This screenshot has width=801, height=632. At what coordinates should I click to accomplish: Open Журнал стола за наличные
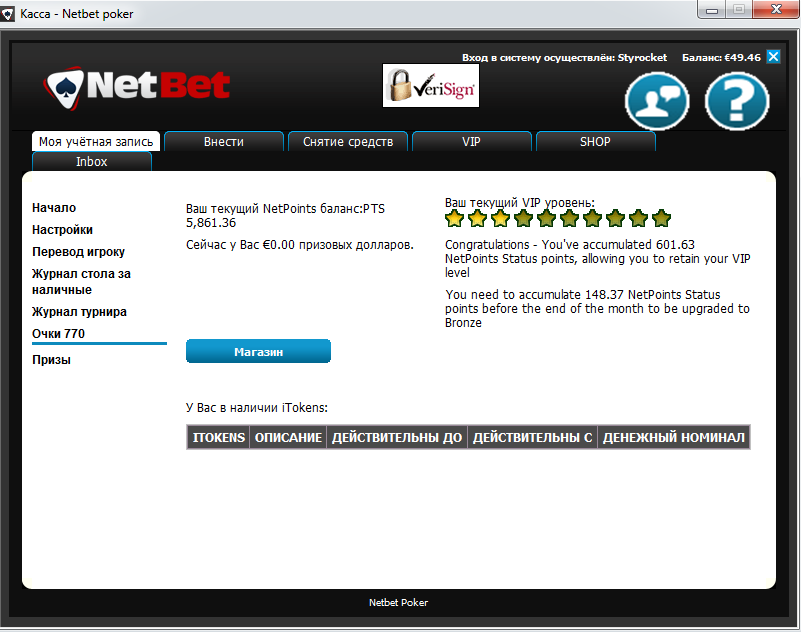point(81,282)
